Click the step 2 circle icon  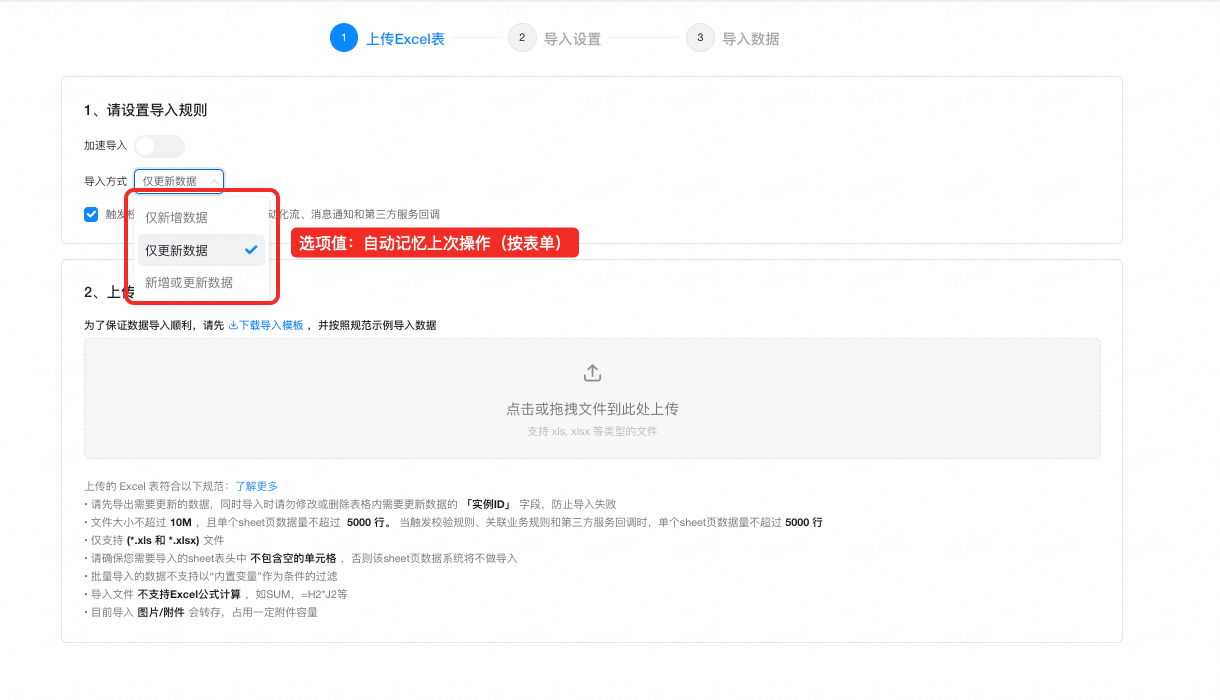tap(521, 38)
